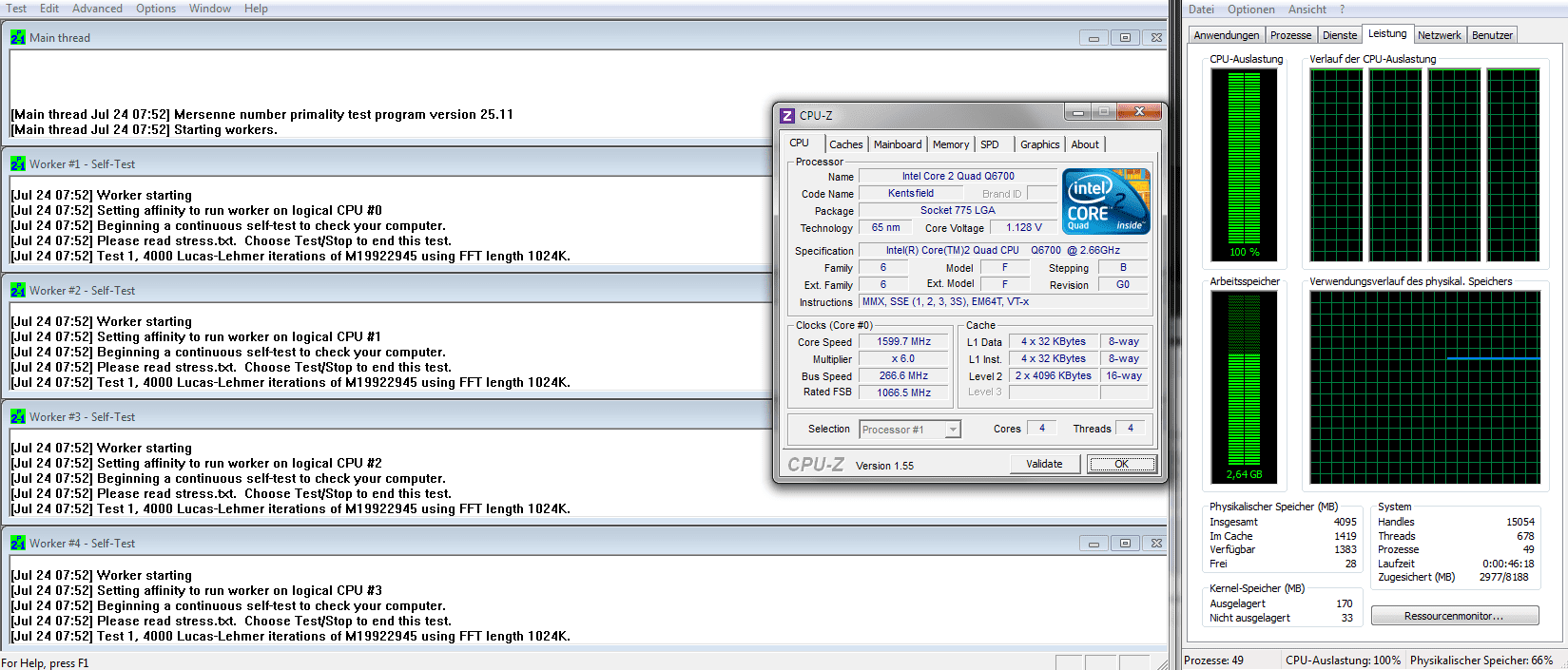Image resolution: width=1568 pixels, height=670 pixels.
Task: Click the status bar text Prozesse: 49
Action: [1213, 660]
